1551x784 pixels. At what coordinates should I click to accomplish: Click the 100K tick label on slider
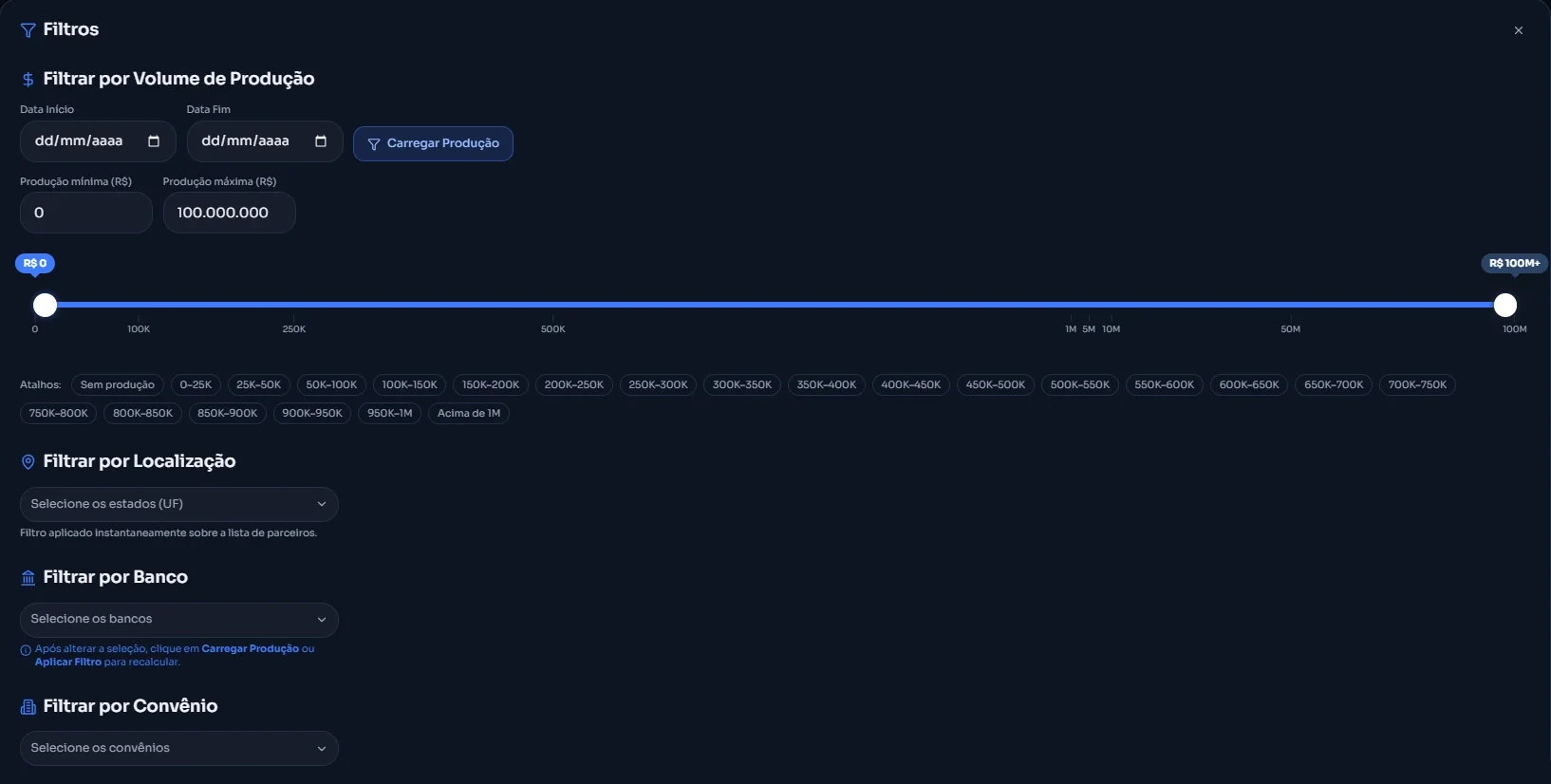tap(139, 329)
